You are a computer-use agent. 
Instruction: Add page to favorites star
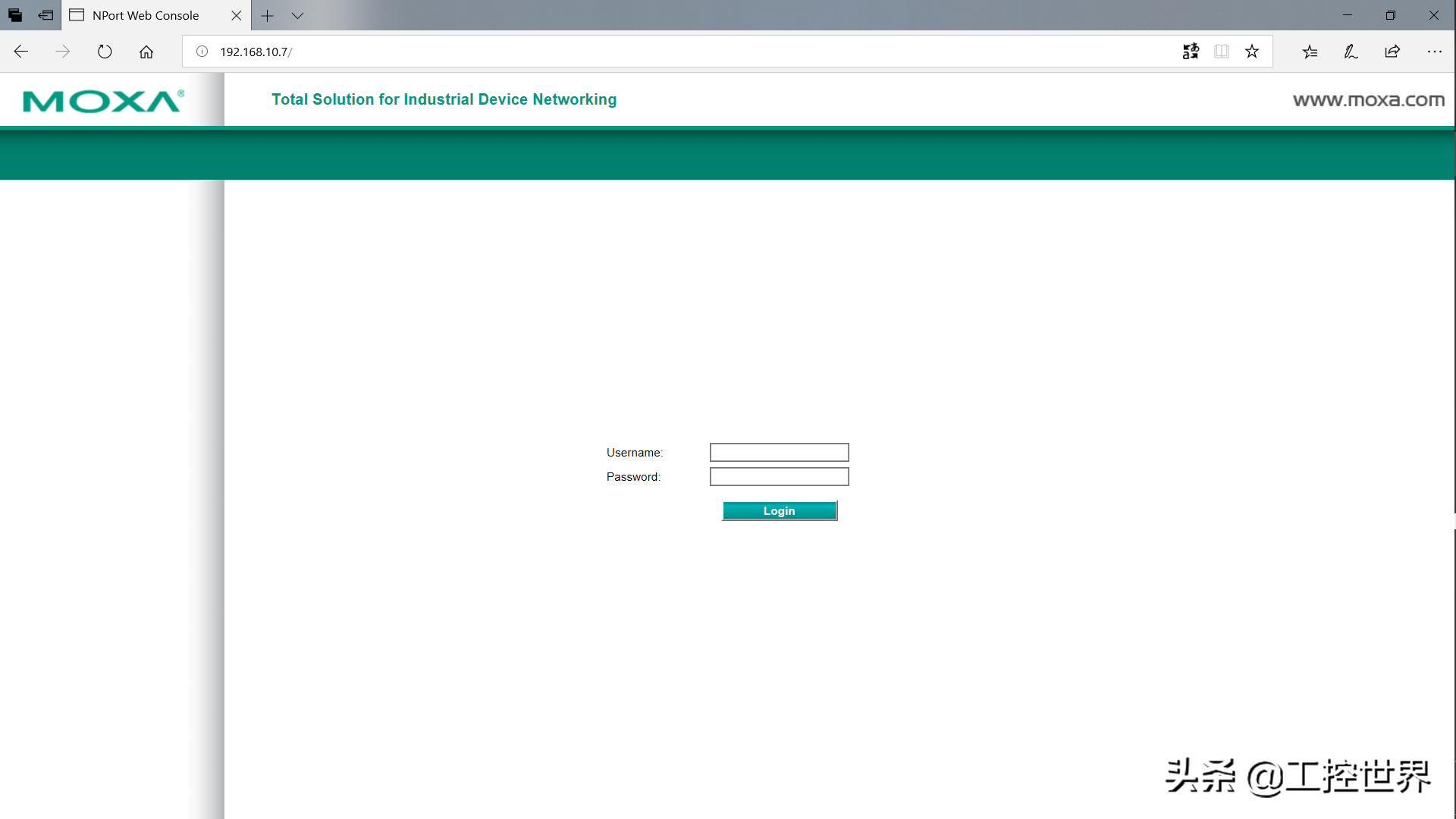point(1252,52)
